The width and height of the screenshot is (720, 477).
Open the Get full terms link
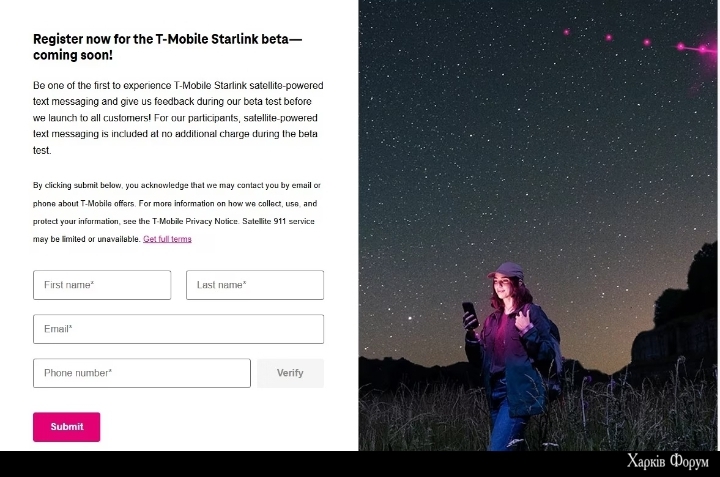coord(167,239)
